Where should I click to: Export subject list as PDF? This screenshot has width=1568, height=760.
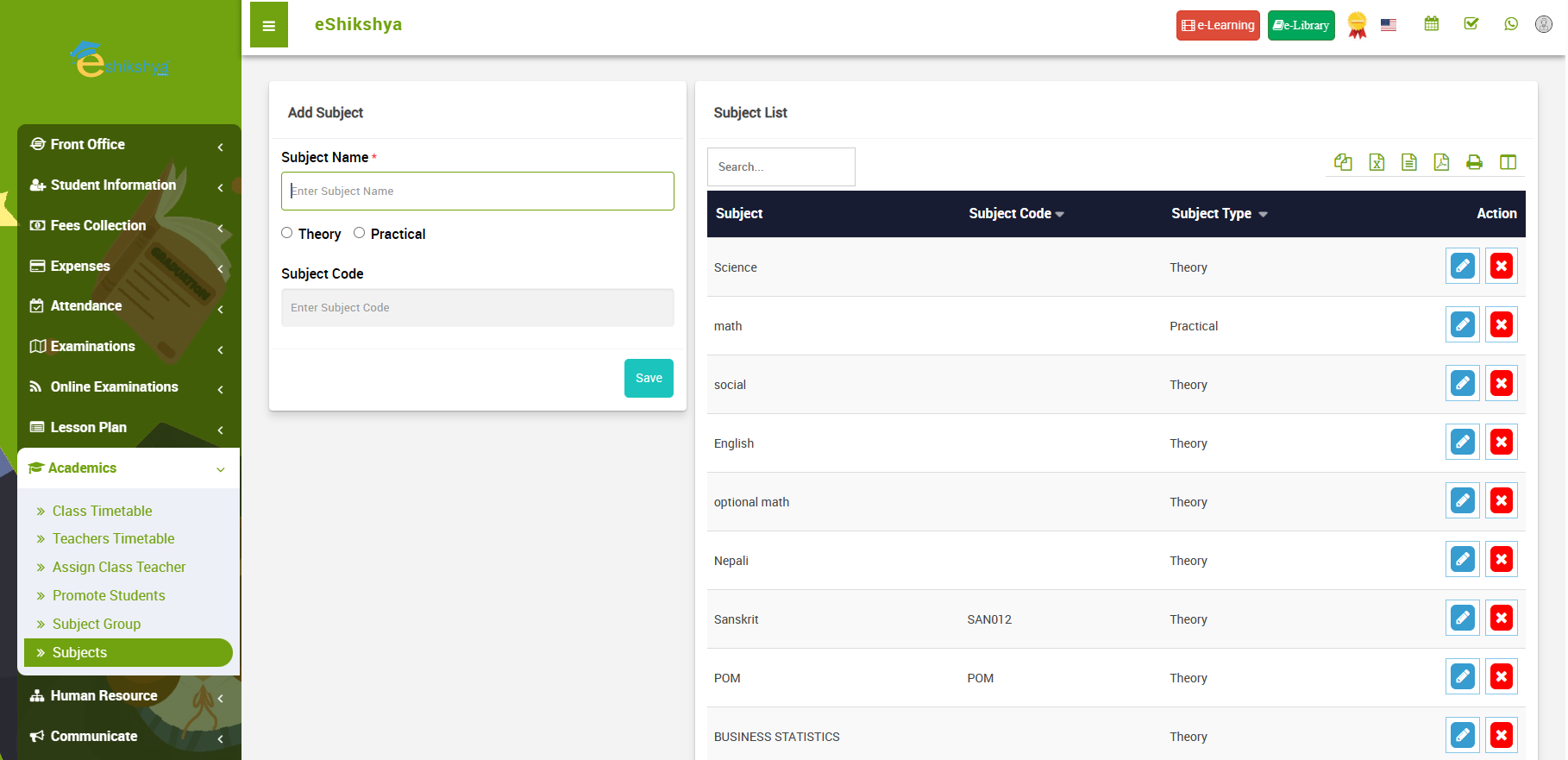pos(1441,162)
